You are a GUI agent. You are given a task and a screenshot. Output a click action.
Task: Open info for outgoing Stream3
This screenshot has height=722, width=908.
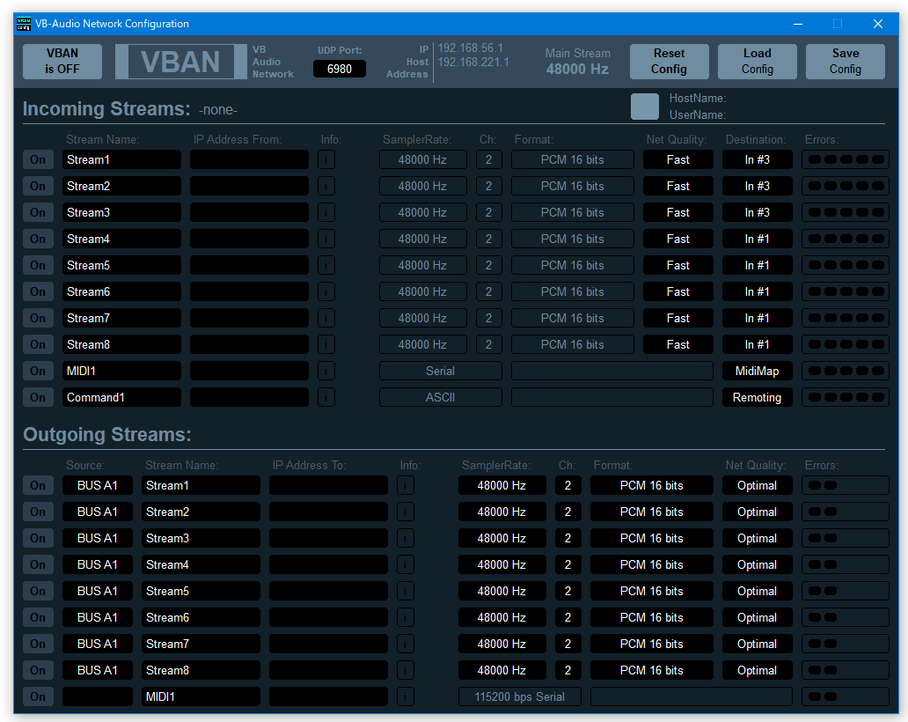pos(405,538)
